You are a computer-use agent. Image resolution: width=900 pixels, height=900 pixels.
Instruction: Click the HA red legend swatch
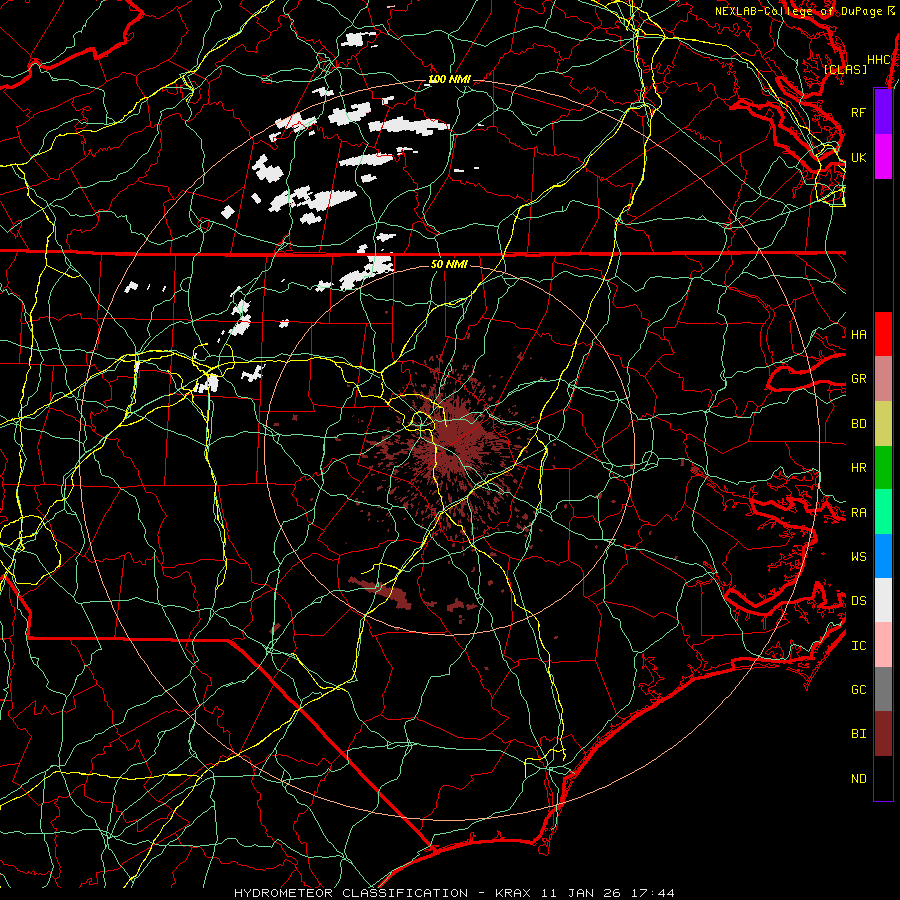click(x=883, y=334)
